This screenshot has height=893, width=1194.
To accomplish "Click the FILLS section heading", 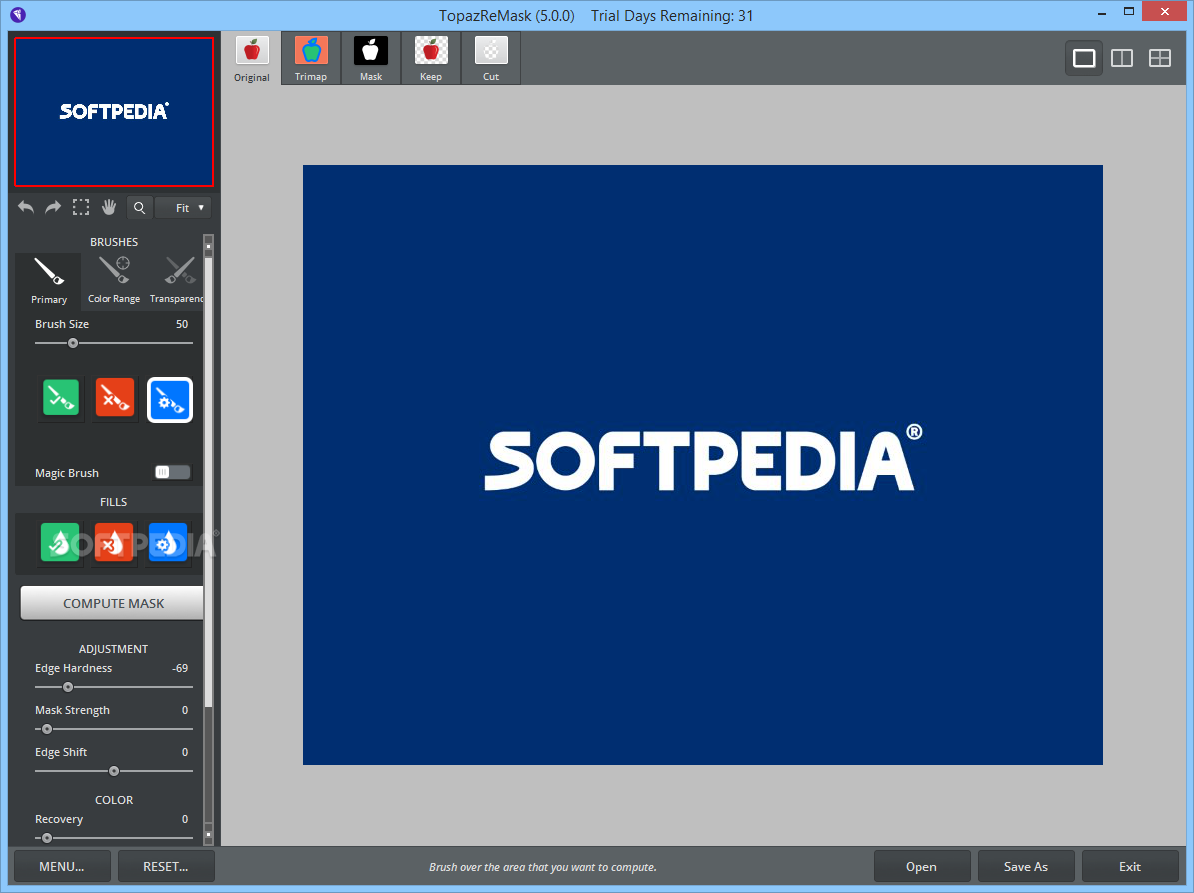I will (113, 502).
